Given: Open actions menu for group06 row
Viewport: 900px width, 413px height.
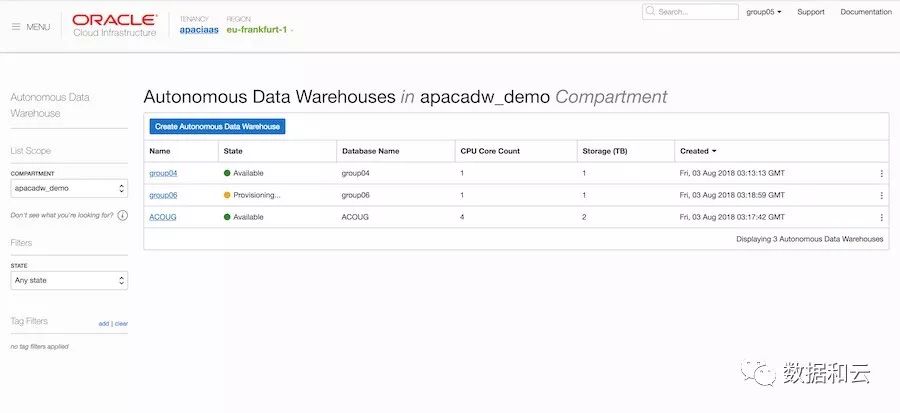Looking at the screenshot, I should coord(881,195).
